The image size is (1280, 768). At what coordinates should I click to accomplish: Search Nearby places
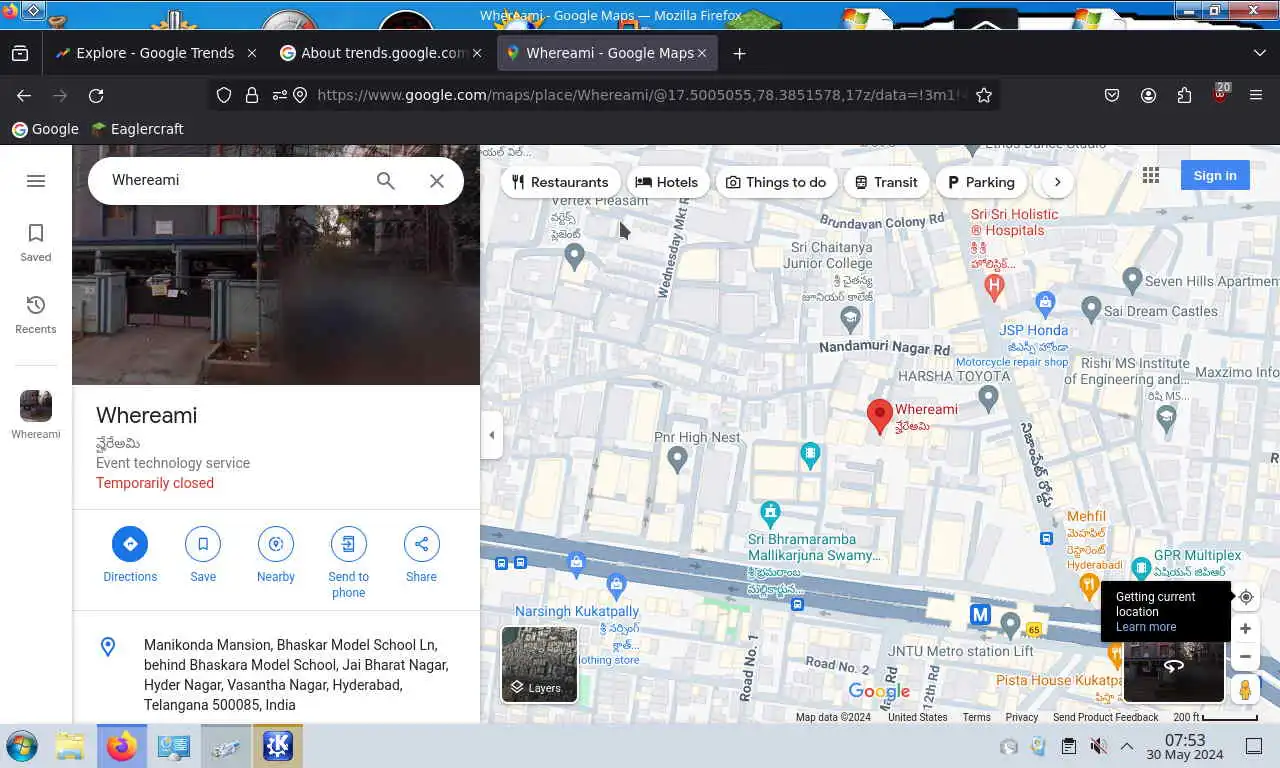[276, 555]
